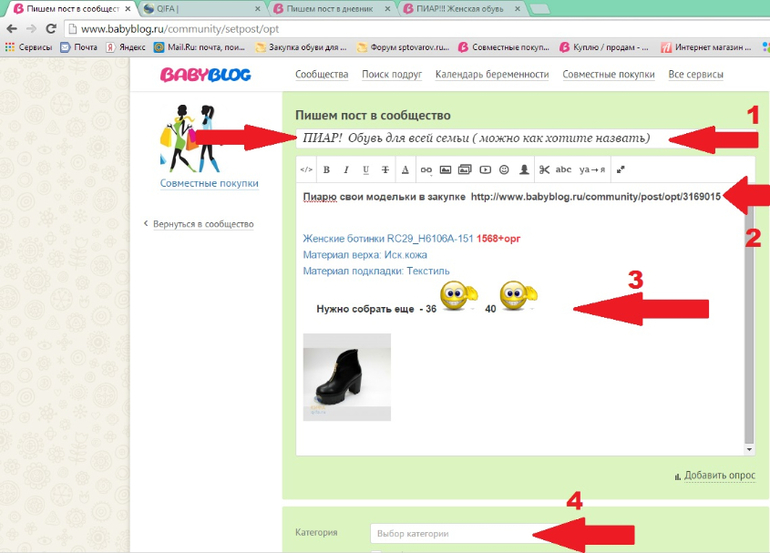Screen dimensions: 770x553
Task: Insert a hyperlink with link icon
Action: (x=426, y=170)
